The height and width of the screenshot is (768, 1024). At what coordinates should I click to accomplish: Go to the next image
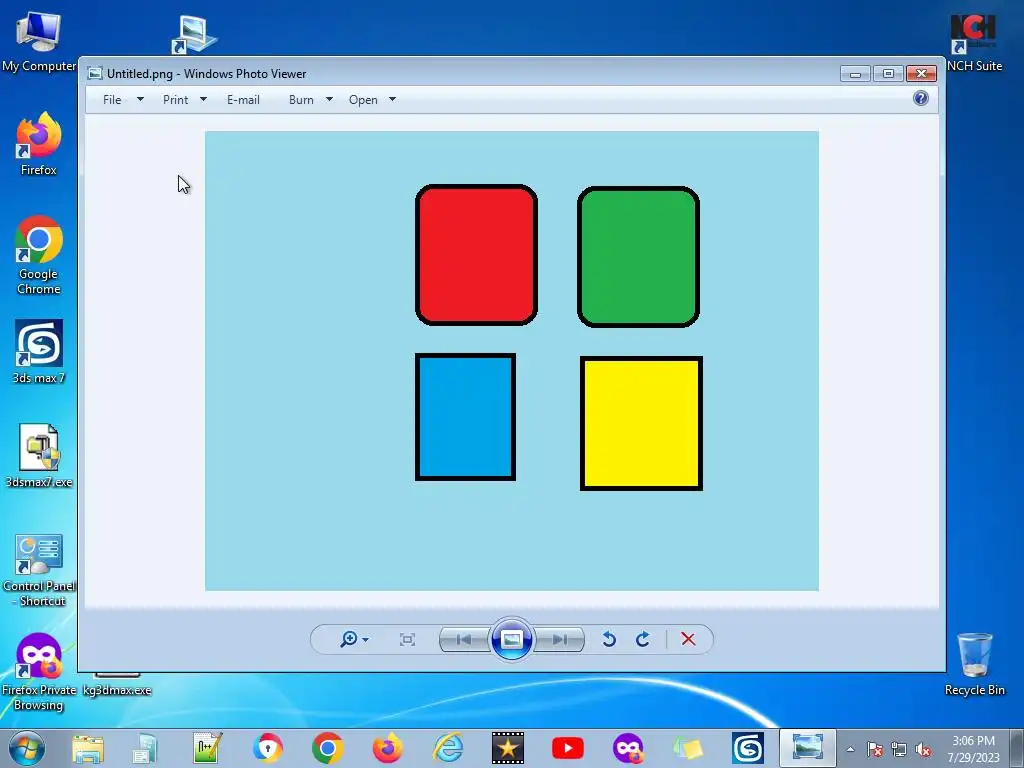pyautogui.click(x=559, y=639)
